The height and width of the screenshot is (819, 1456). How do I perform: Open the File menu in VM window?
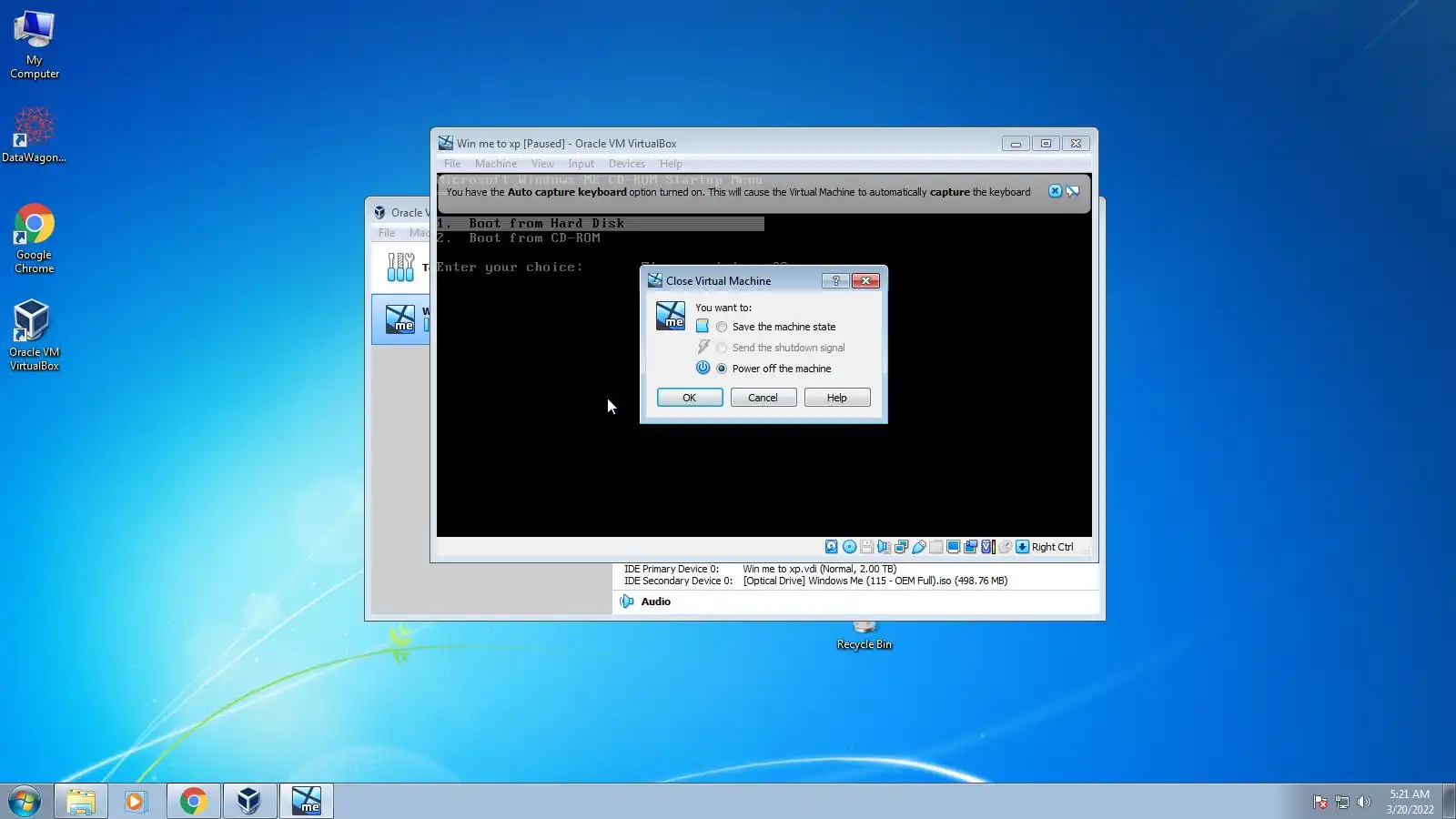(x=452, y=164)
